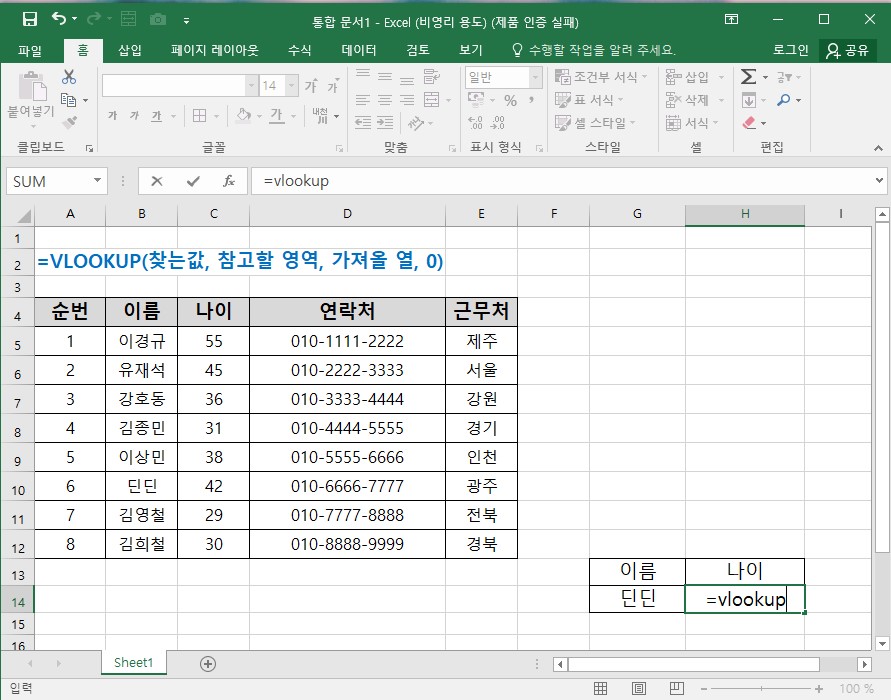Click the Merge and center icon
This screenshot has height=700, width=891.
pos(431,100)
